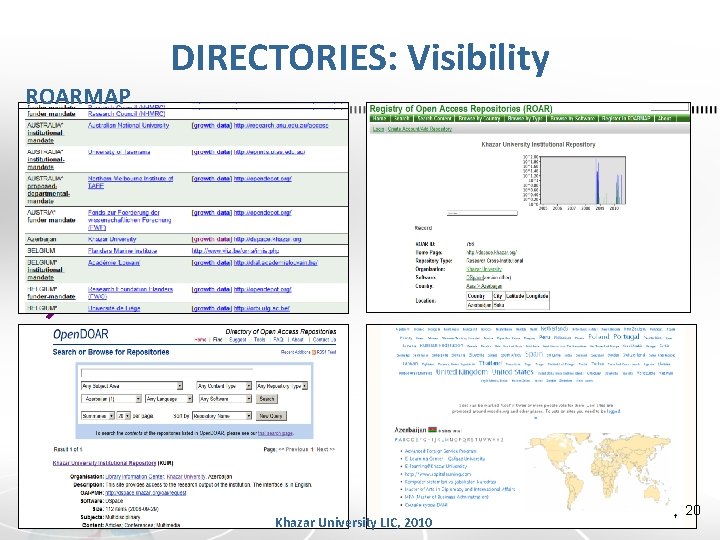Open Find in OpenDOAR top menu
Viewport: 720px width, 540px height.
(218, 340)
